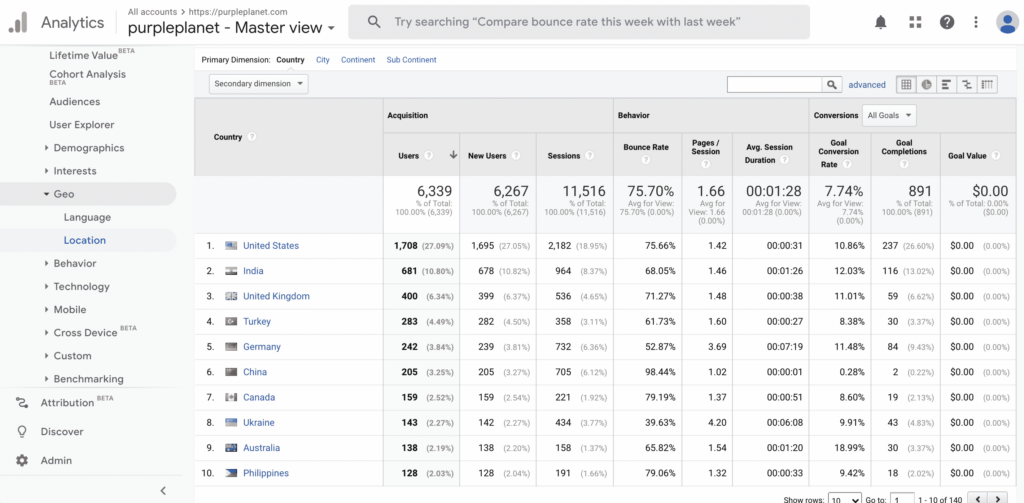1024x503 pixels.
Task: Click the Admin gear icon
Action: (22, 461)
